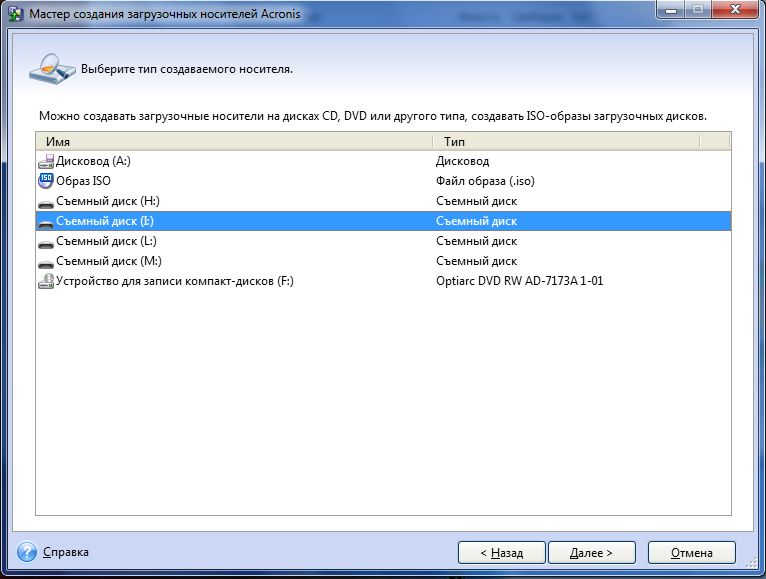This screenshot has width=766, height=579.
Task: Select the row Дисковод (A:)
Action: click(383, 161)
